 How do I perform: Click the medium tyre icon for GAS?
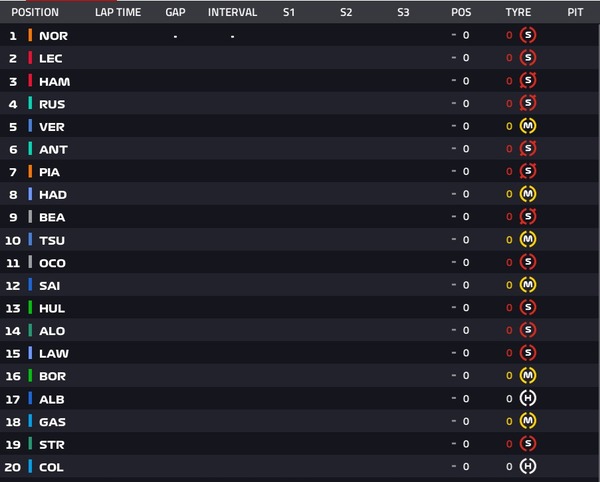point(528,421)
